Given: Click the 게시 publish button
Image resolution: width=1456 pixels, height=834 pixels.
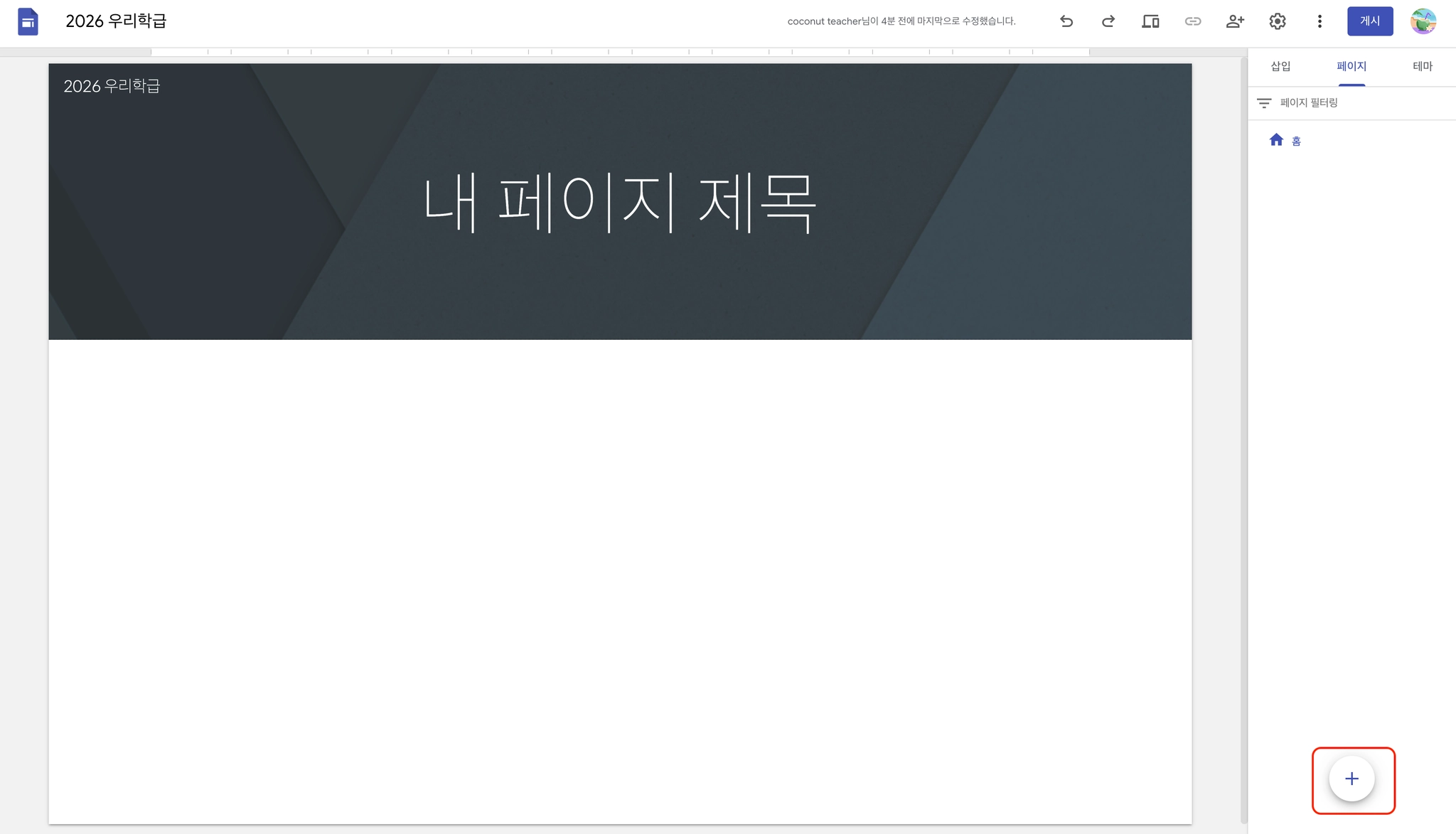Looking at the screenshot, I should click(x=1369, y=21).
